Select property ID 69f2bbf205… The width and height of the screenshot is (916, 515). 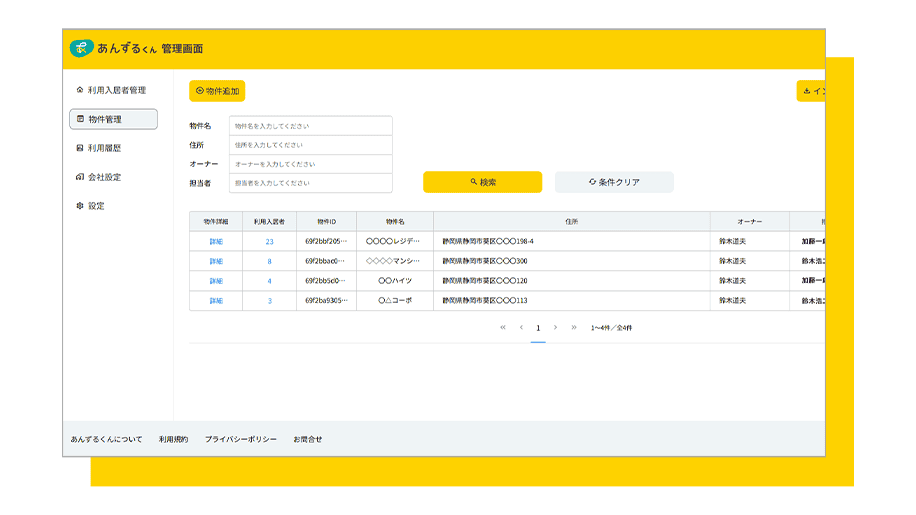tap(326, 241)
